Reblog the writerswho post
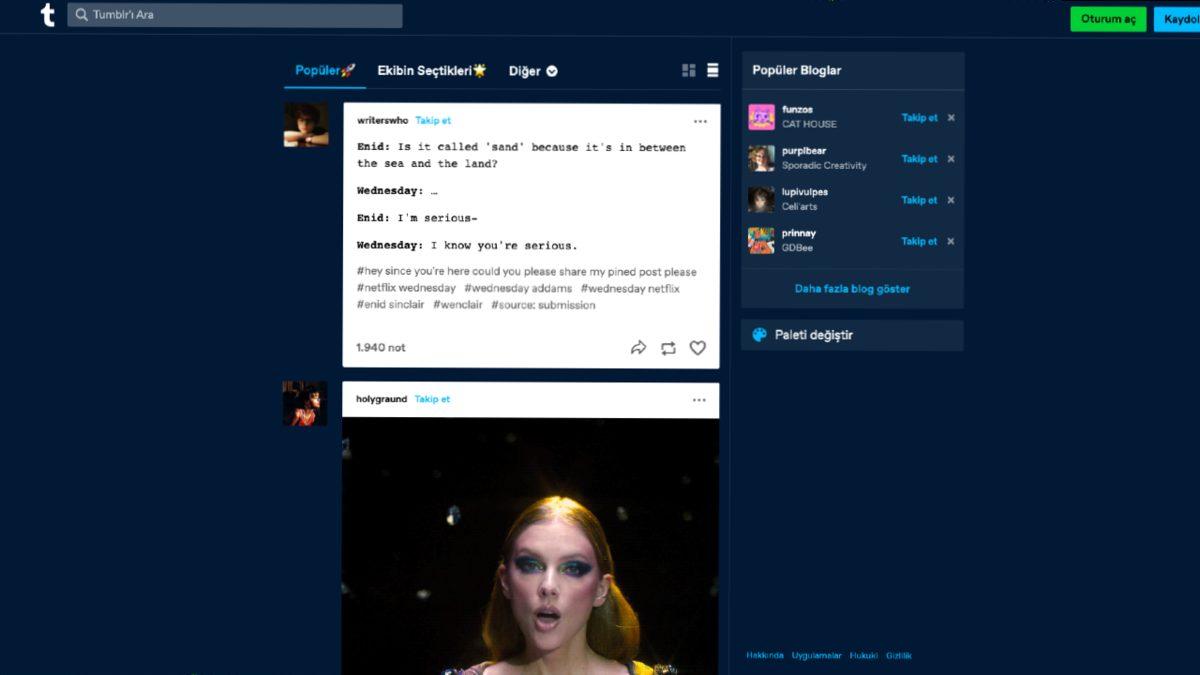1200x675 pixels. (668, 348)
